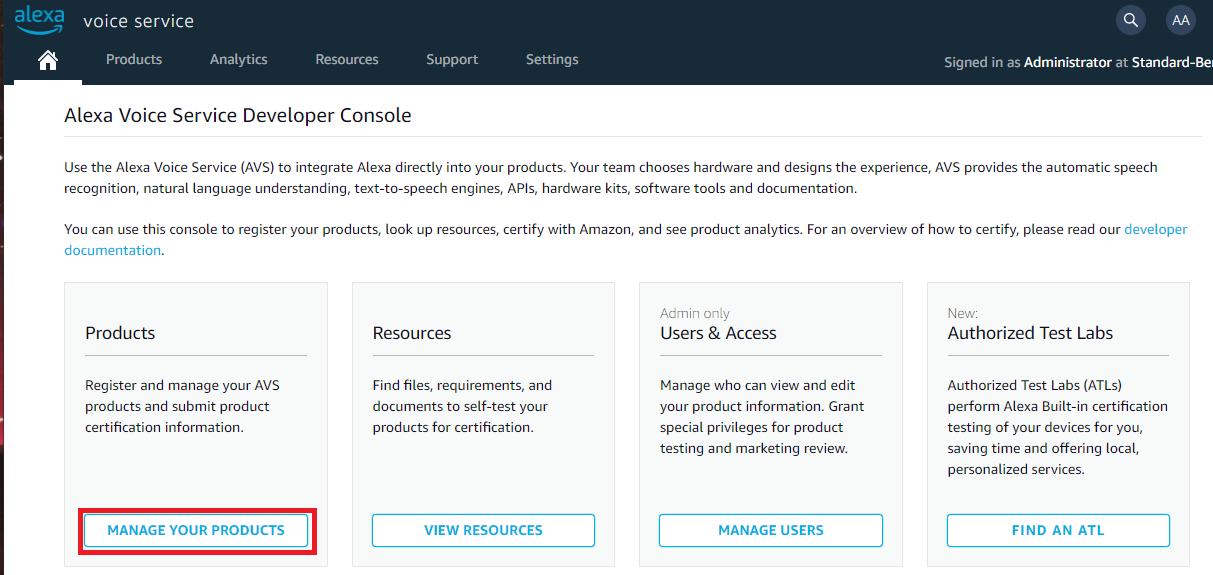1213x575 pixels.
Task: Open the Resources menu
Action: pyautogui.click(x=347, y=59)
